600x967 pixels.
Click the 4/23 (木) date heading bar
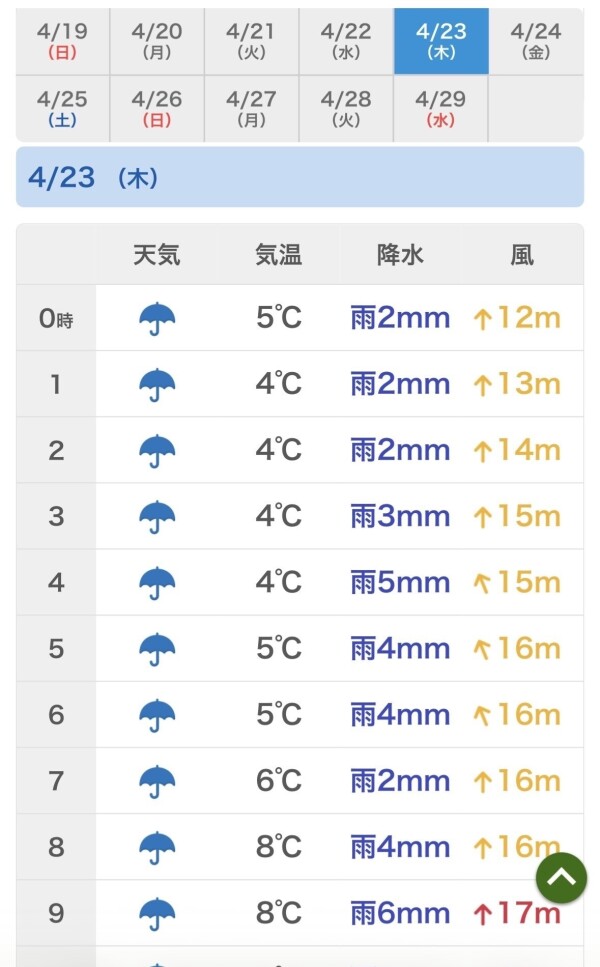(x=300, y=178)
